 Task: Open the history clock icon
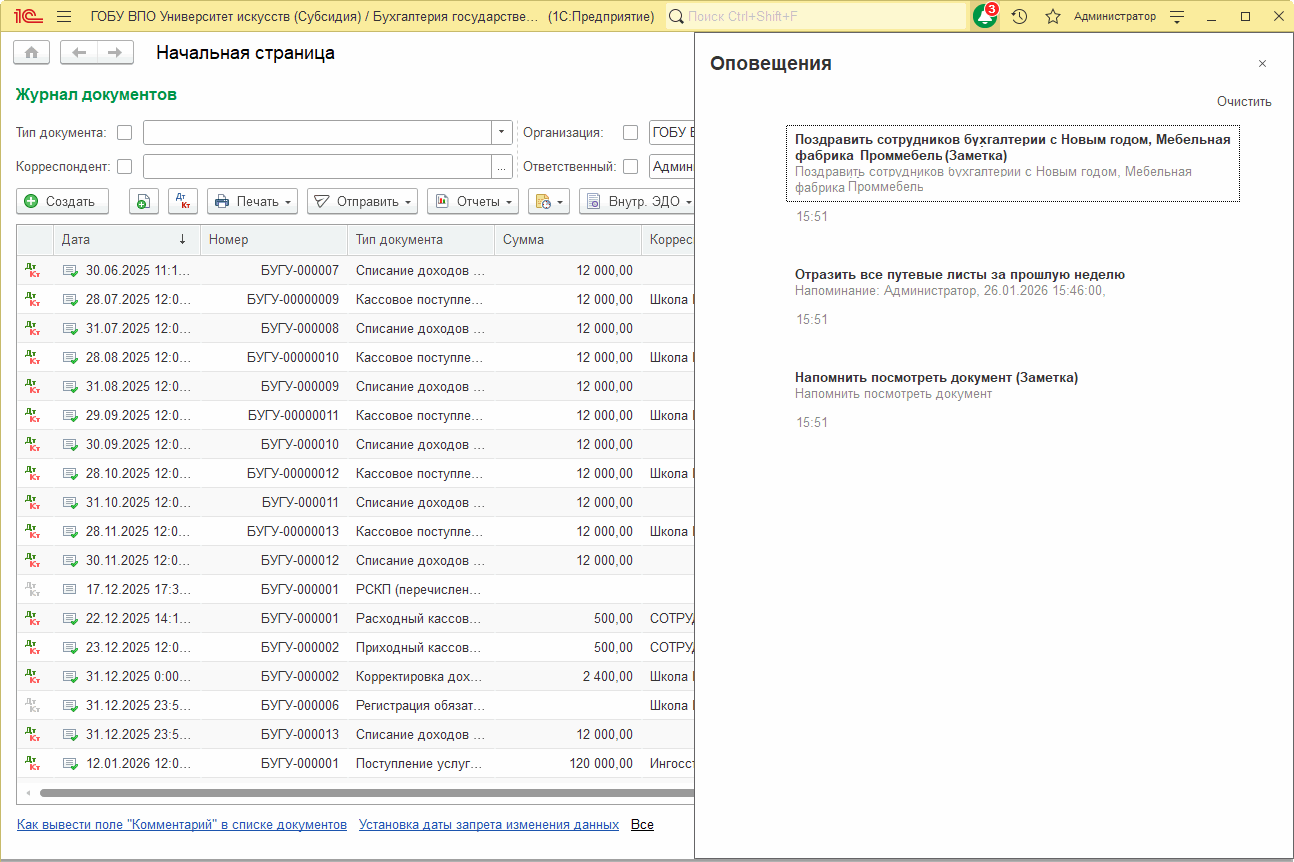[1019, 17]
